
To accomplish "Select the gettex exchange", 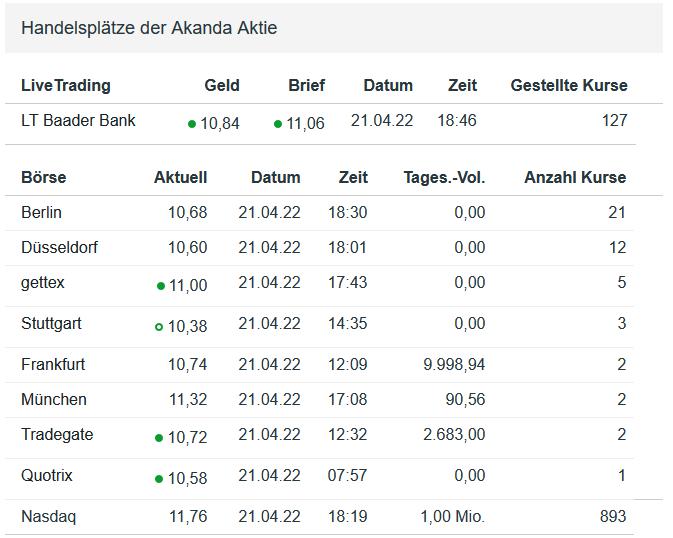I will [43, 283].
